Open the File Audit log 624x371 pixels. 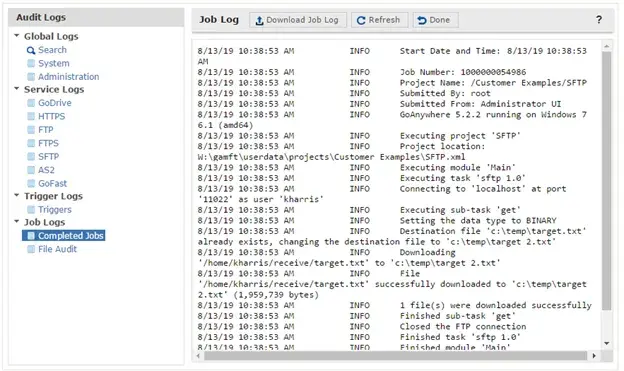(57, 249)
